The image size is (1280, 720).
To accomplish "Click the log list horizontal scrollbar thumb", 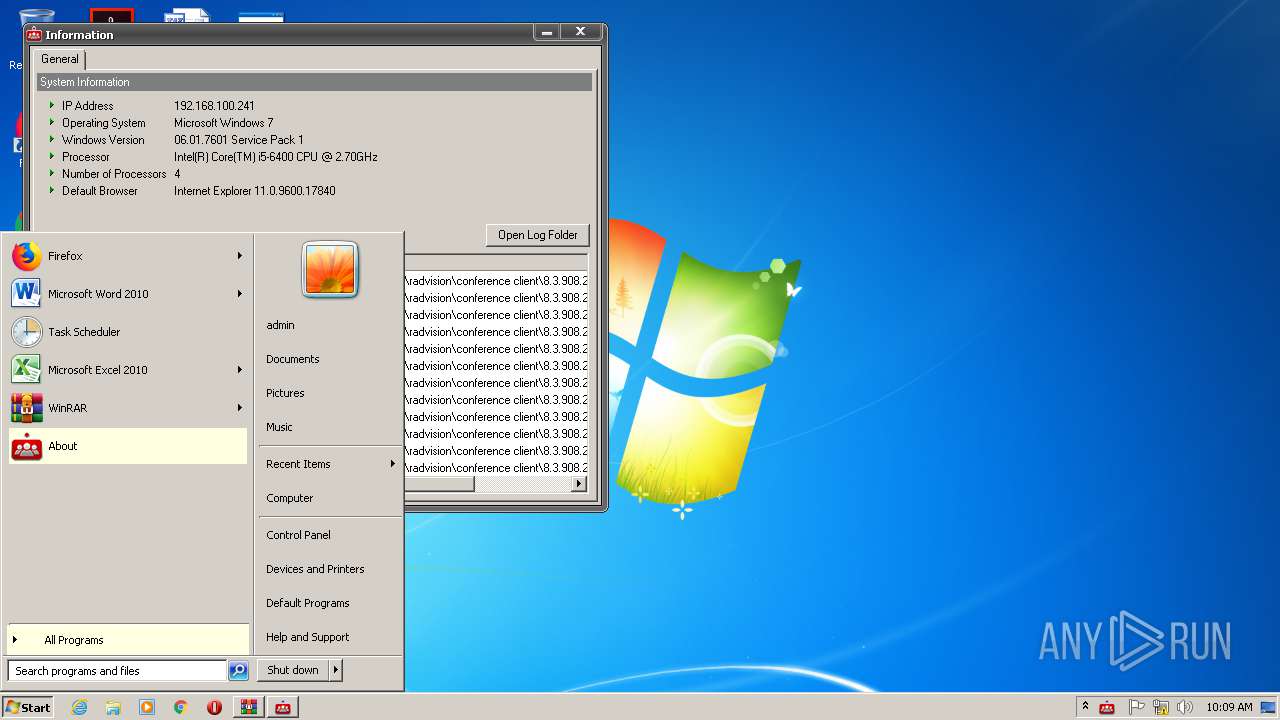I will [x=438, y=484].
